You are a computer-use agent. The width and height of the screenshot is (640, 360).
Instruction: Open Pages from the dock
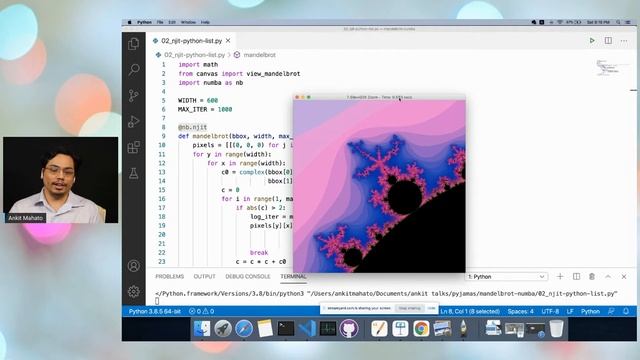(x=379, y=328)
